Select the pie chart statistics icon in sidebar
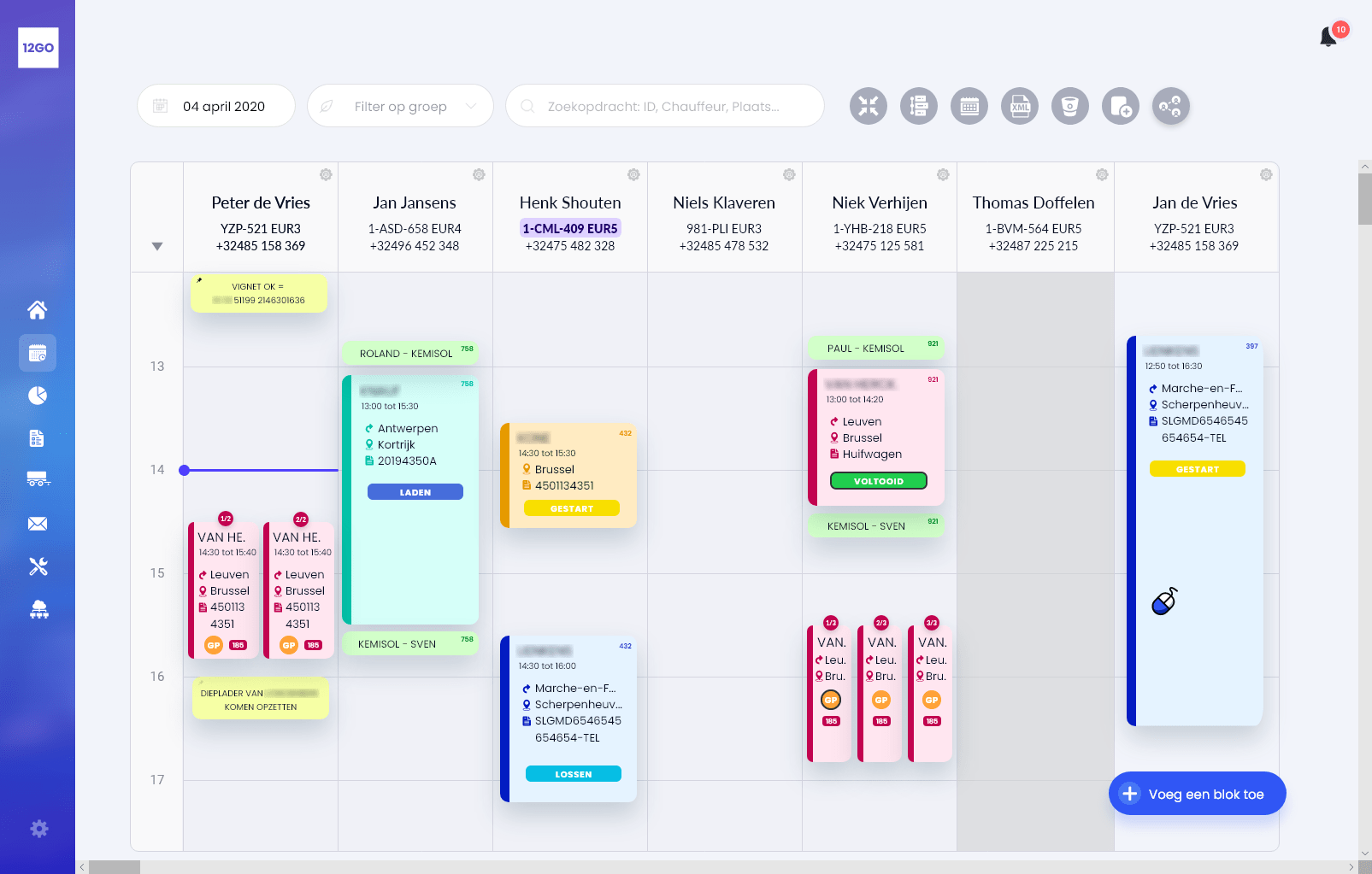Screen dimensions: 1372x874 [38, 395]
